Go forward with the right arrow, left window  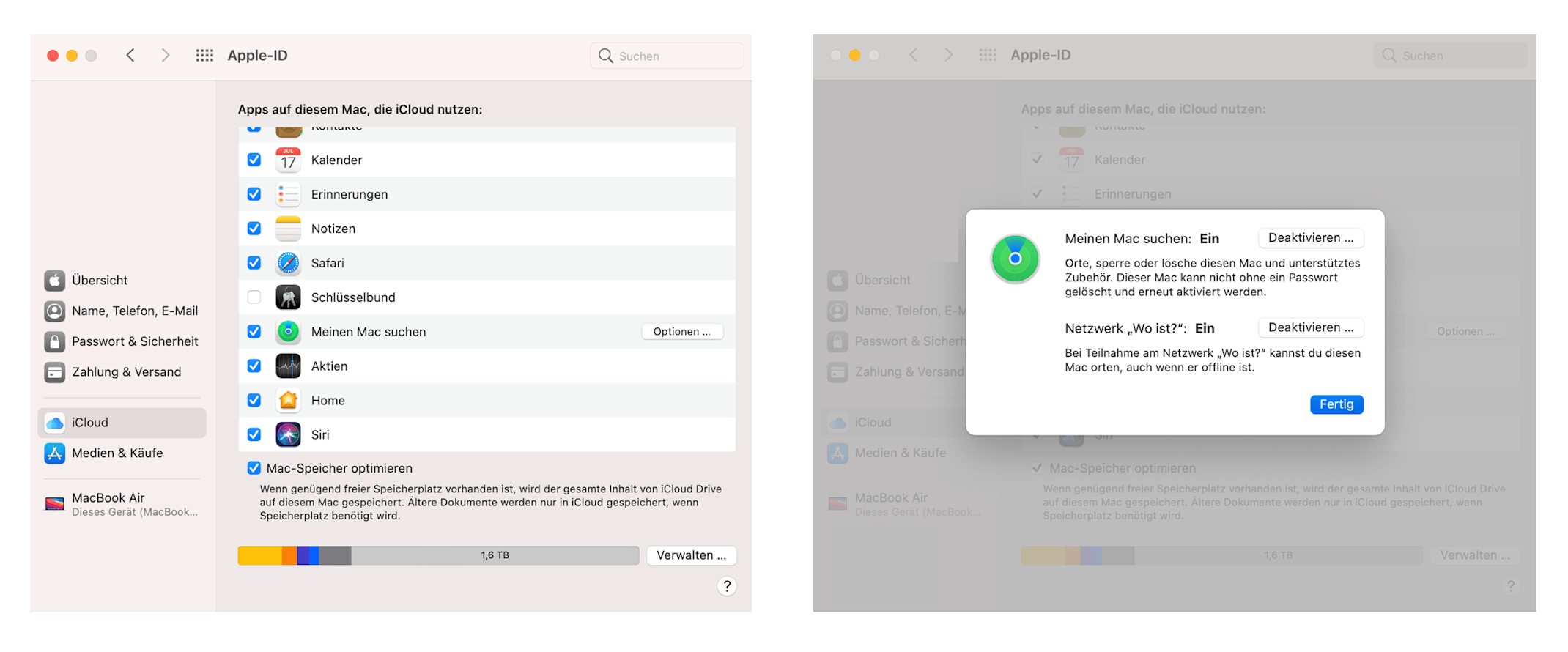click(x=166, y=56)
